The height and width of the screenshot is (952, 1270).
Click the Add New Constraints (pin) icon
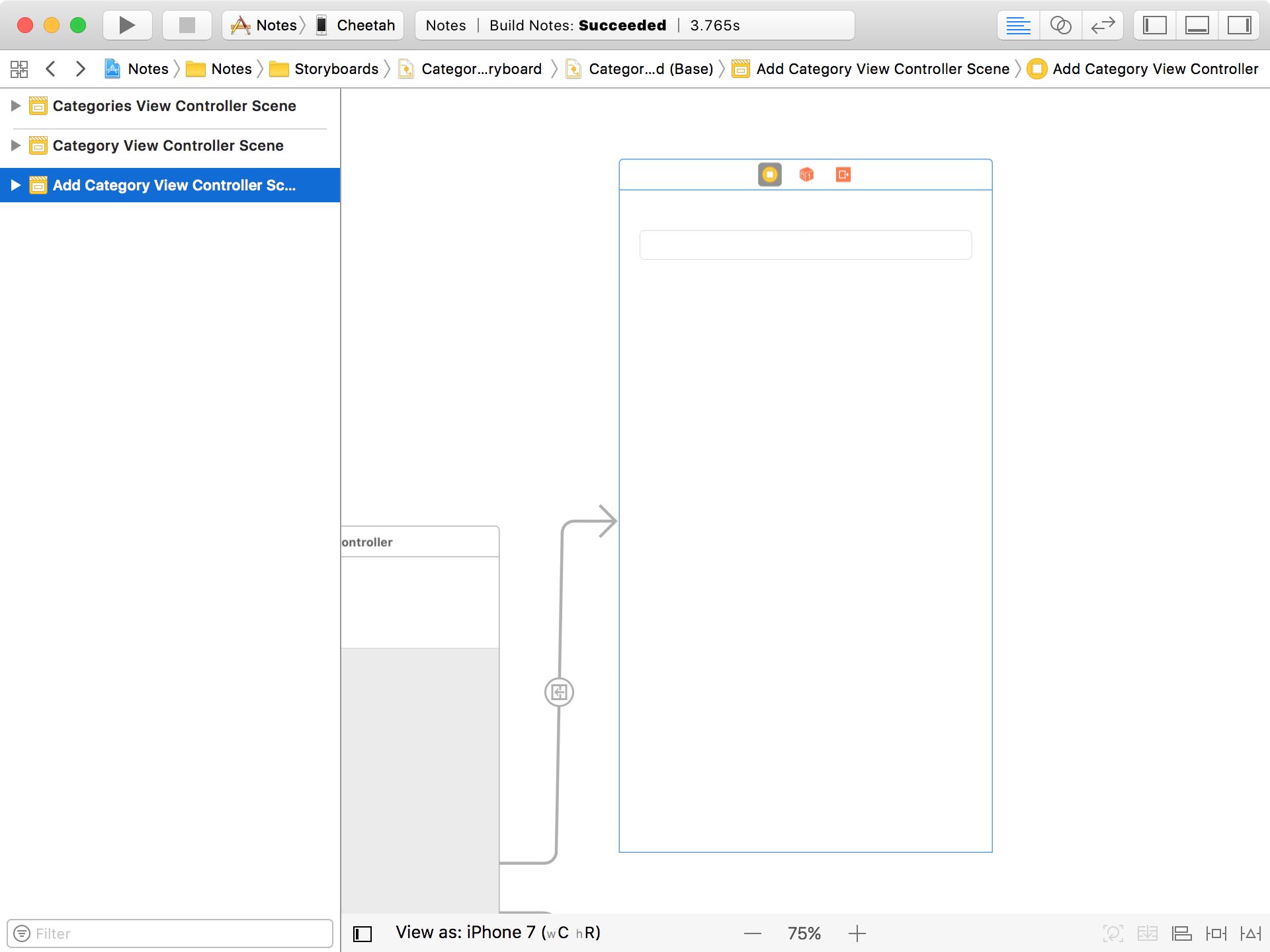point(1217,933)
